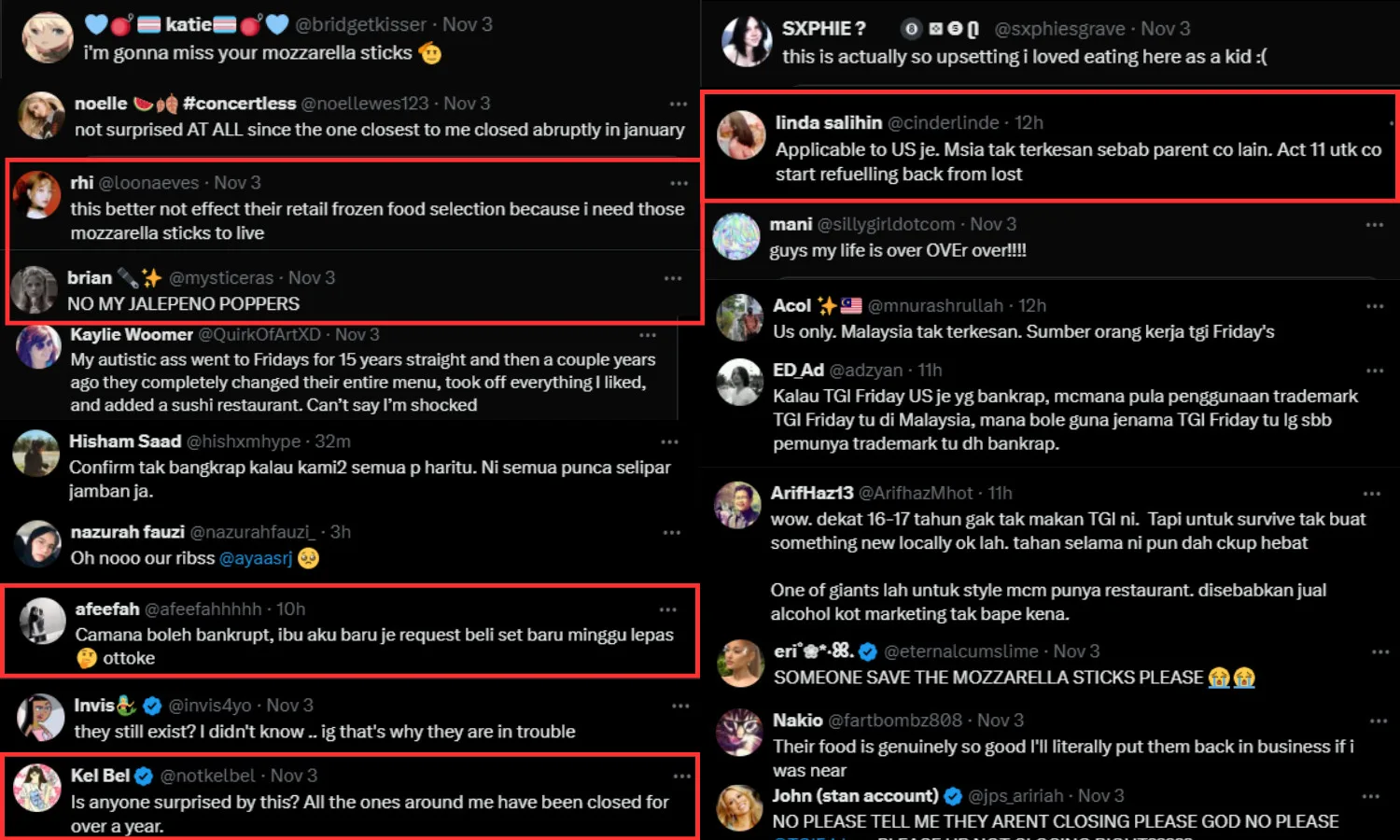This screenshot has width=1400, height=840.
Task: Open more options on mani's tweet
Action: 1374,225
